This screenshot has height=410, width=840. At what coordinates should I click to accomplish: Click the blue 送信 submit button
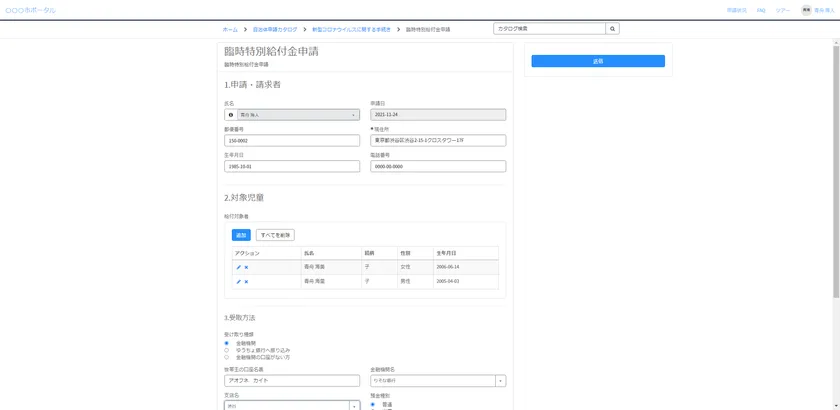coord(598,61)
